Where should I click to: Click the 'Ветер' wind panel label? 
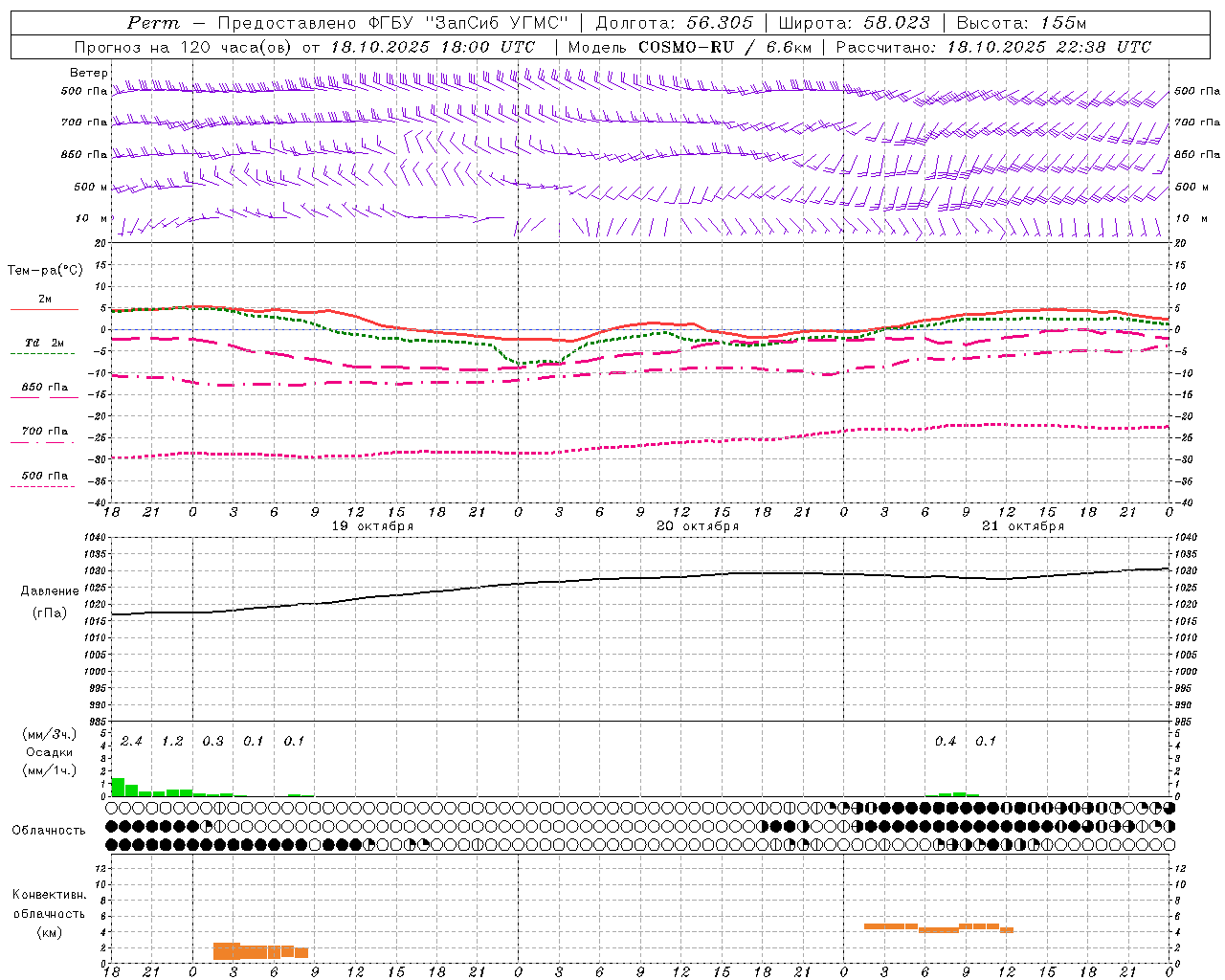tap(88, 73)
